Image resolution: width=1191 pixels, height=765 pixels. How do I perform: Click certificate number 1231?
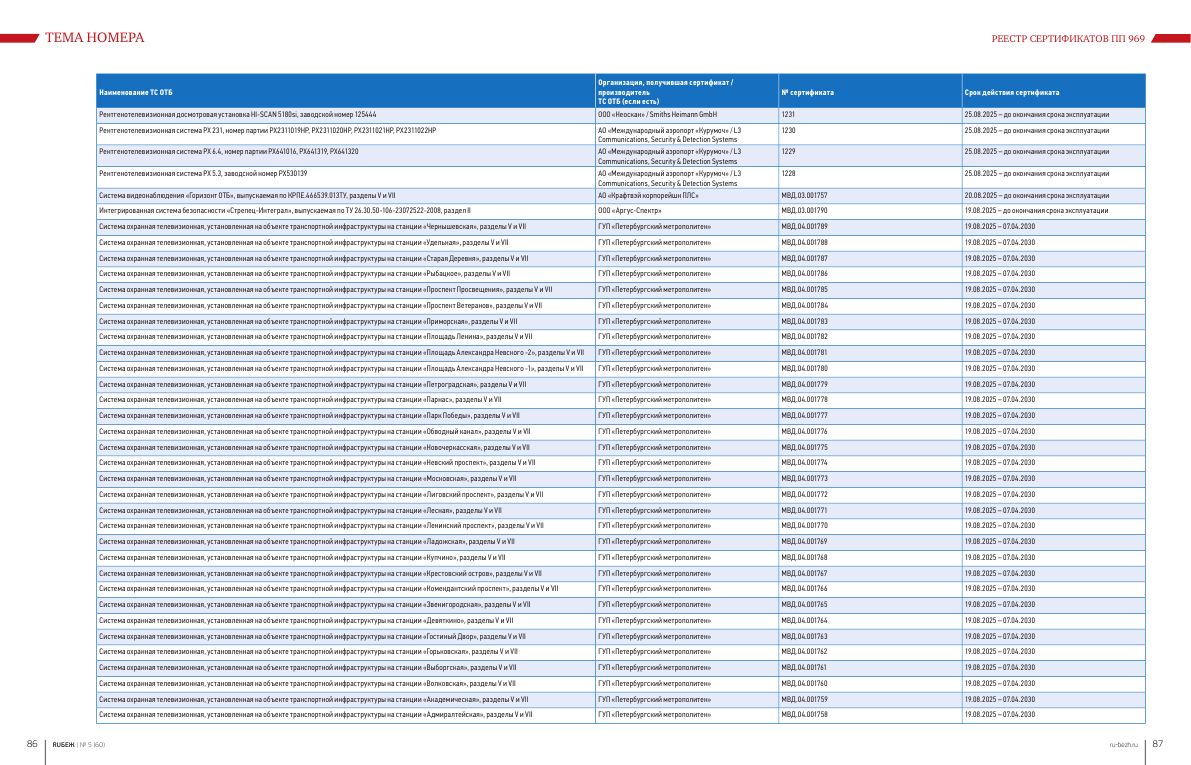pyautogui.click(x=788, y=115)
